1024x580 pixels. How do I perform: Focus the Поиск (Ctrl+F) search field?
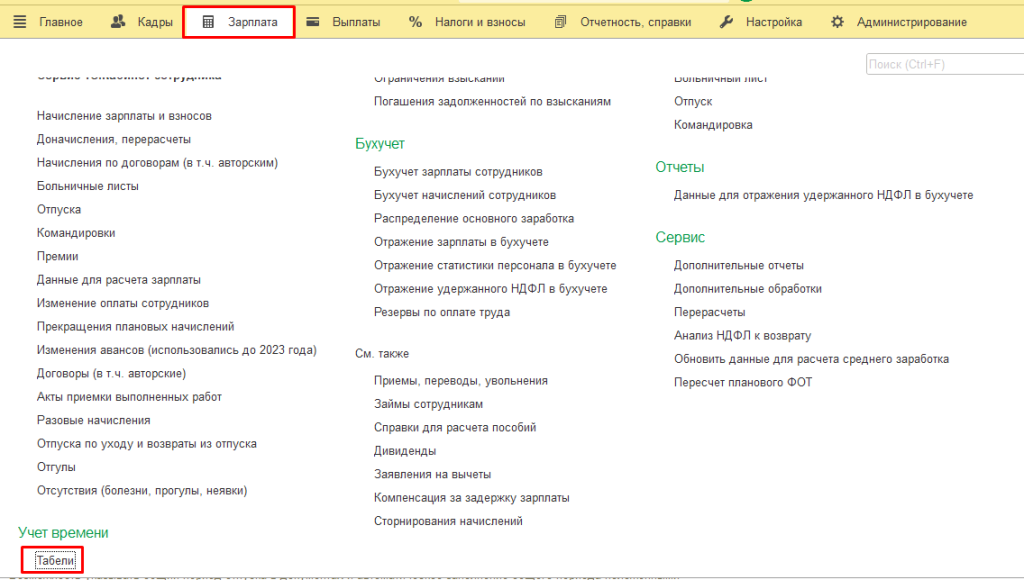[944, 64]
